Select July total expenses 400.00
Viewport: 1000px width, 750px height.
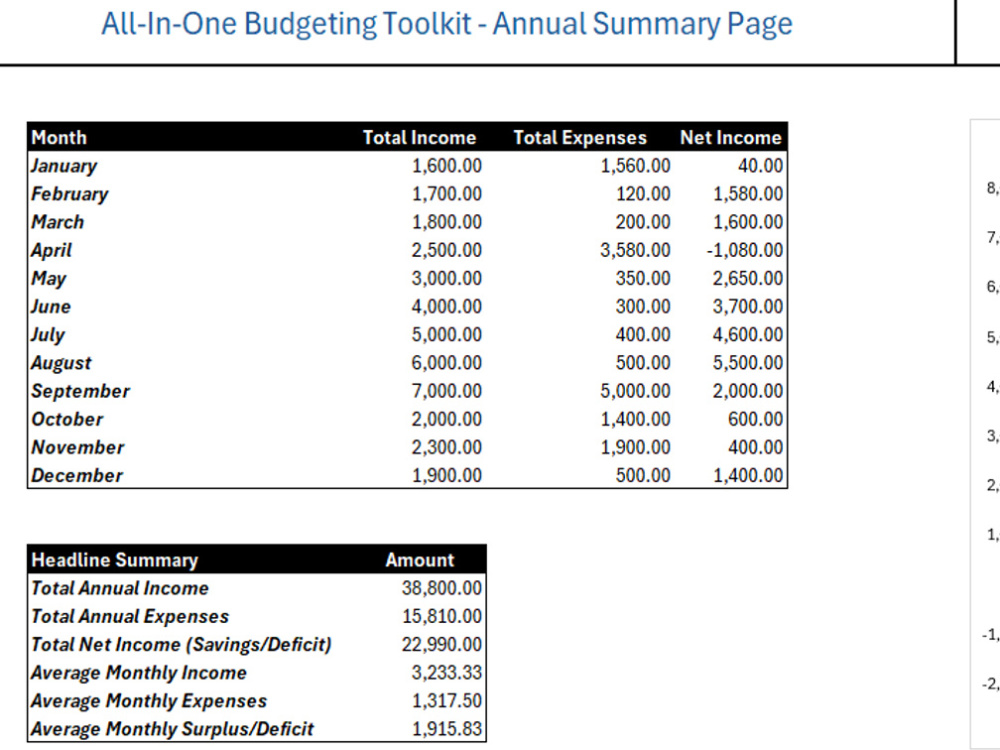pyautogui.click(x=643, y=334)
